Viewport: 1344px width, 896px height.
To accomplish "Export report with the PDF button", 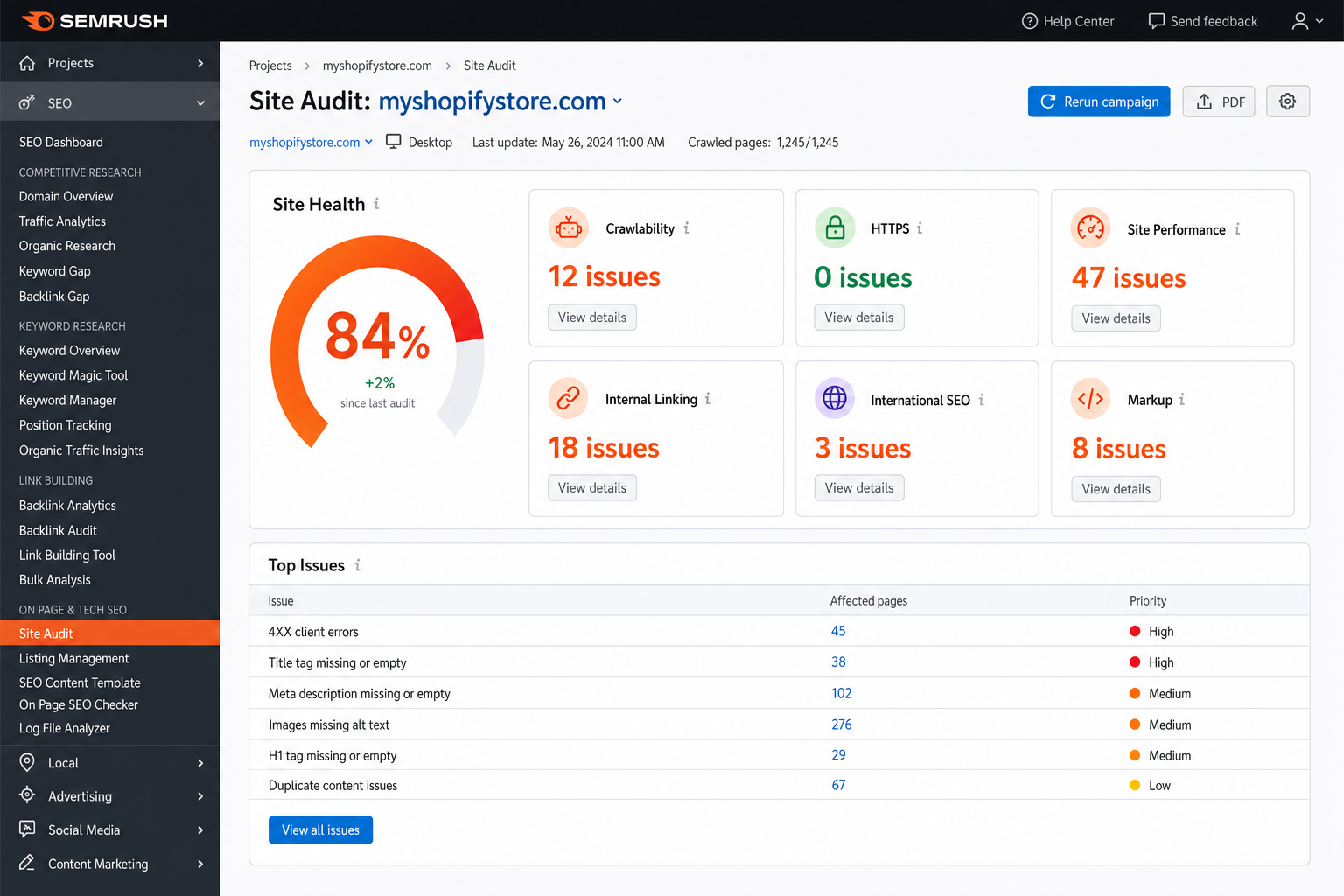I will (x=1220, y=101).
